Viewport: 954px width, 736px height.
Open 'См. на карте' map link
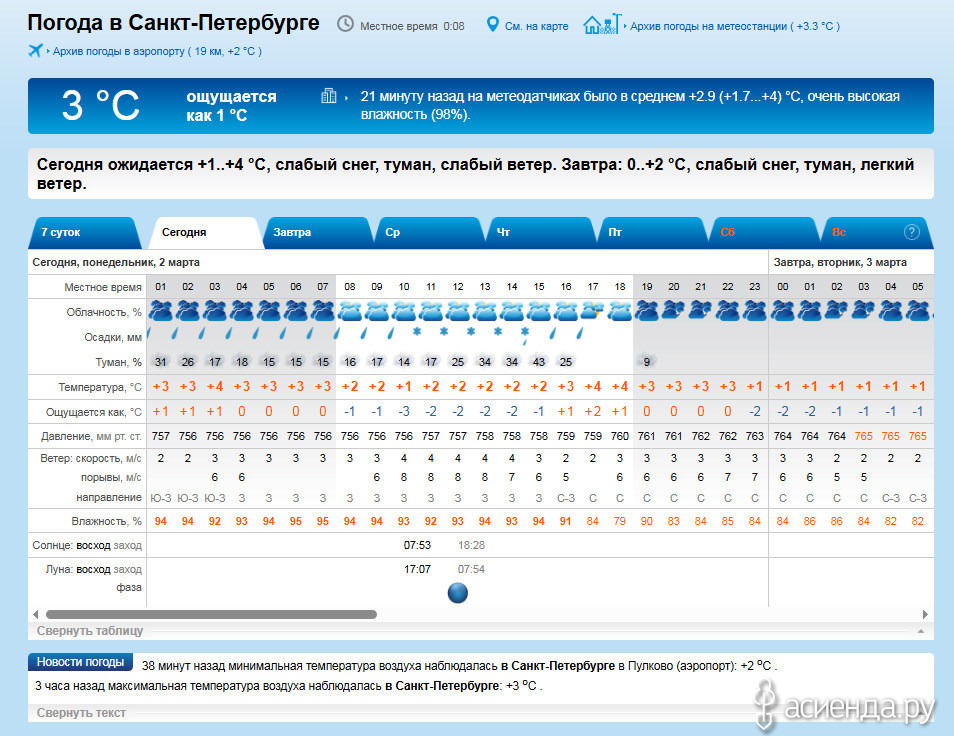[537, 26]
